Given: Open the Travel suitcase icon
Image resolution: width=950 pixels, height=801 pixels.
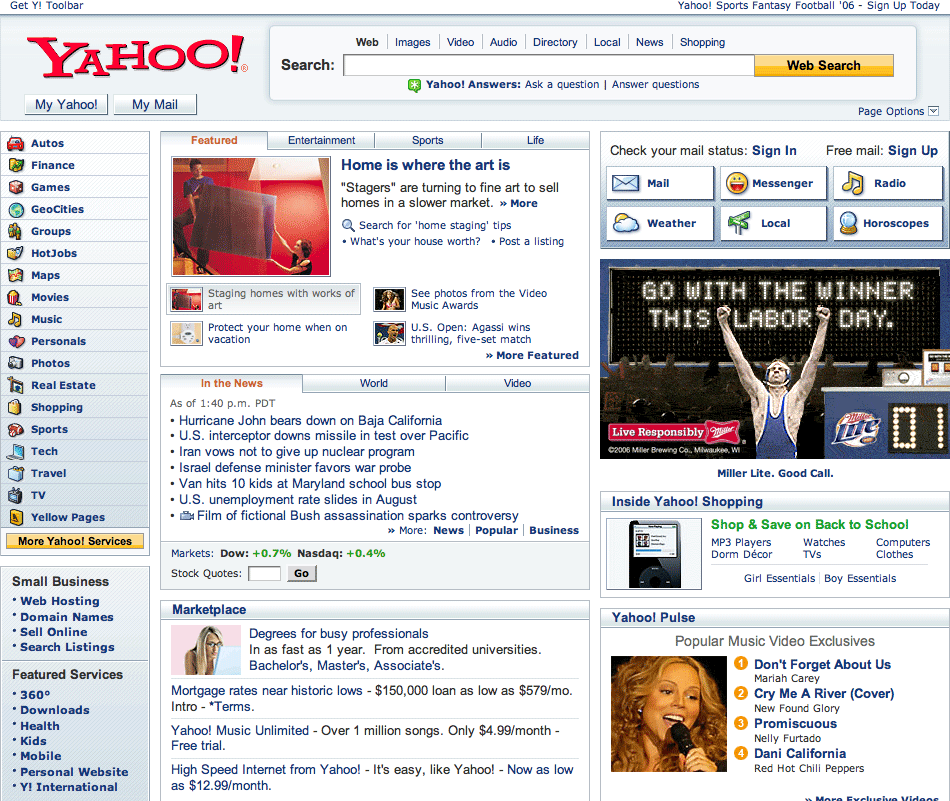Looking at the screenshot, I should [16, 474].
